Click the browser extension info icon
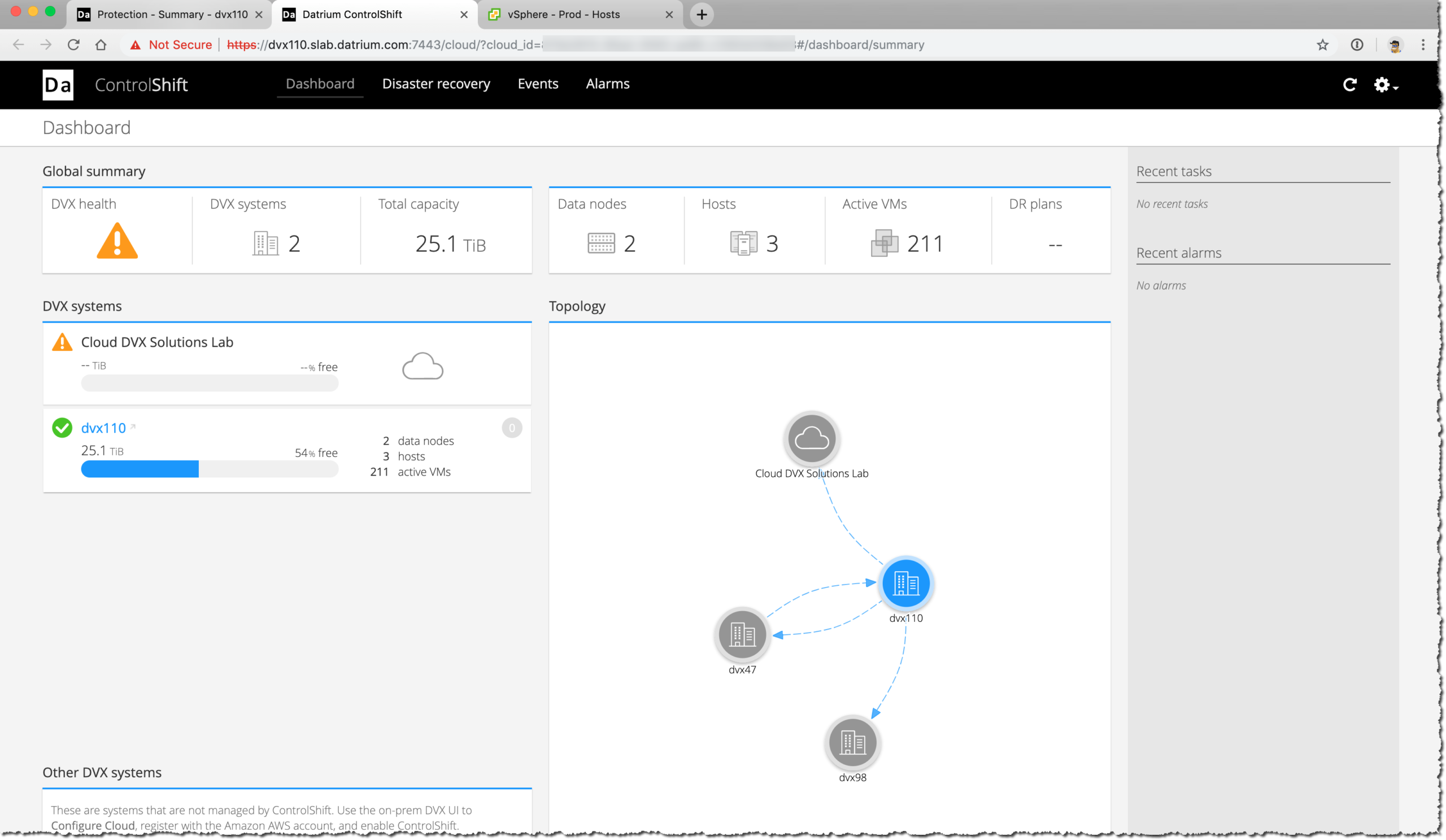The width and height of the screenshot is (1446, 840). pos(1357,45)
